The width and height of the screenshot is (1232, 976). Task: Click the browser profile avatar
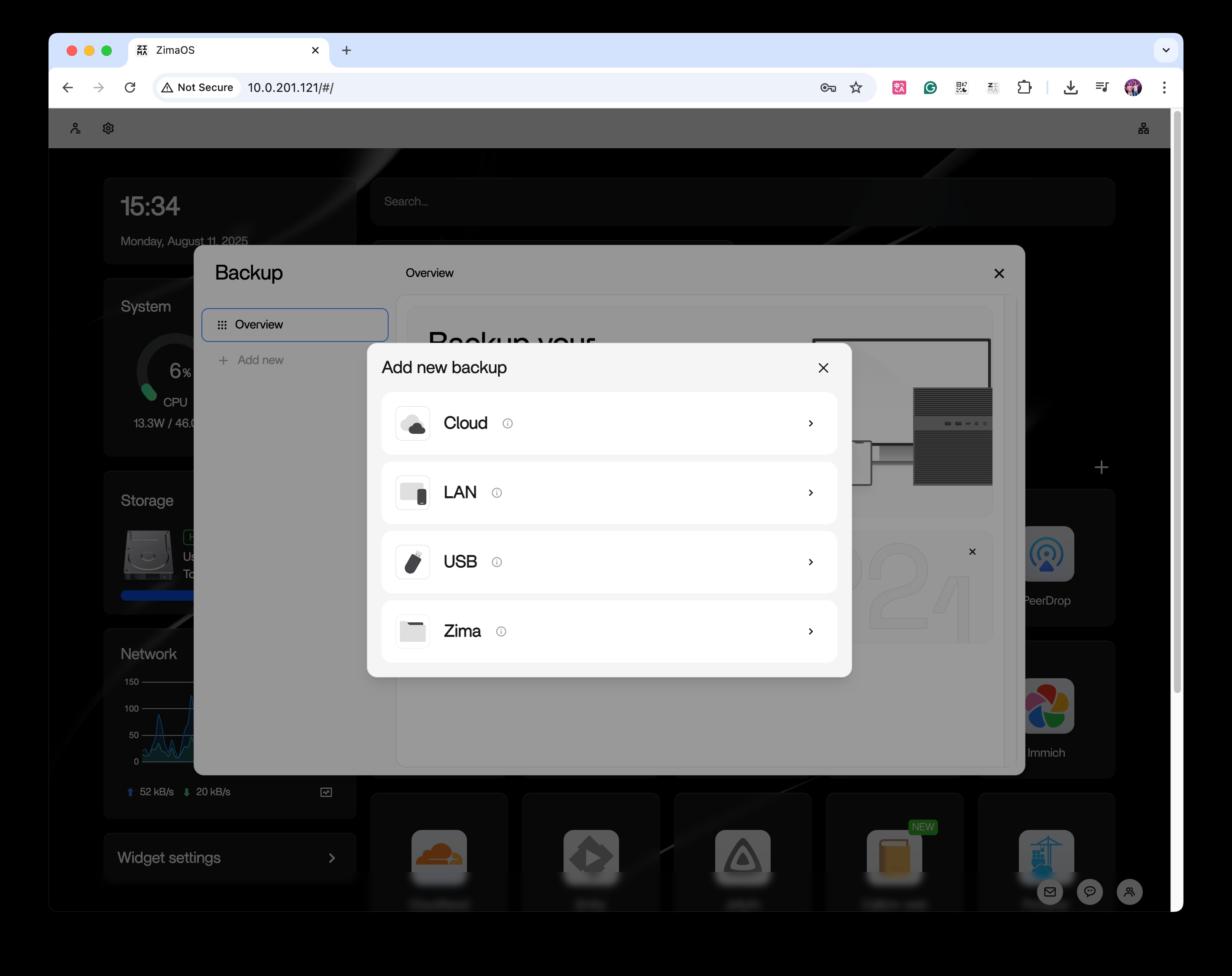click(1133, 88)
